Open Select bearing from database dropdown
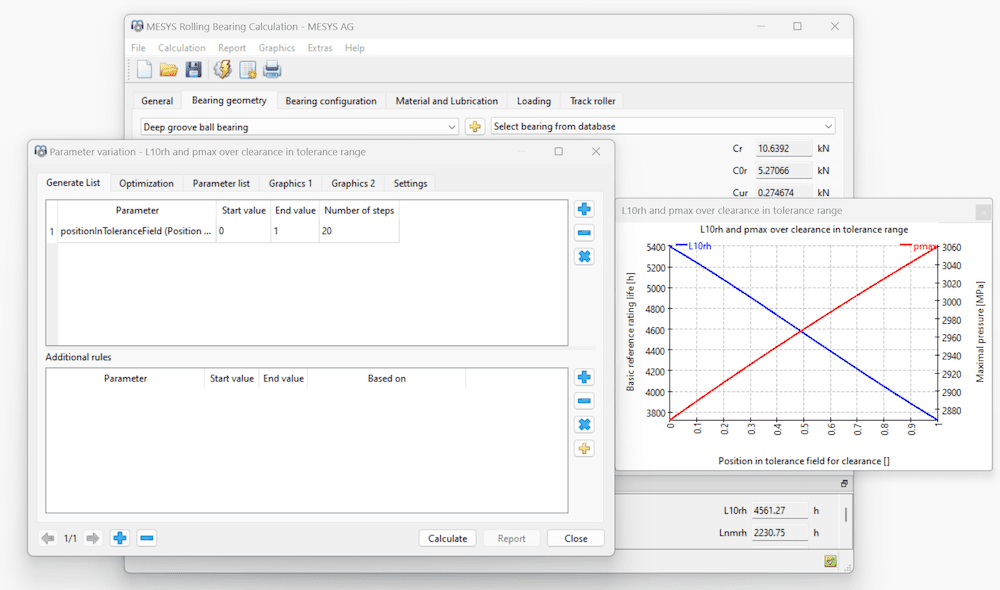 click(827, 127)
